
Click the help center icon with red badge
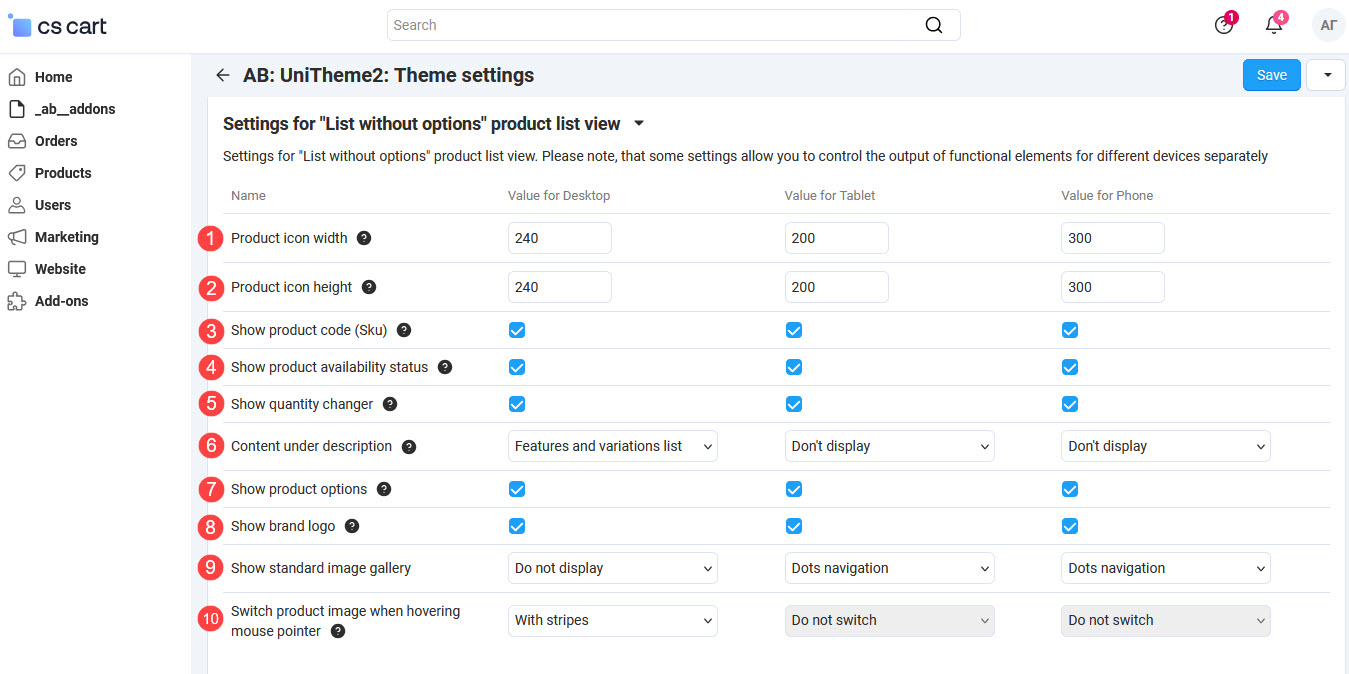1224,25
